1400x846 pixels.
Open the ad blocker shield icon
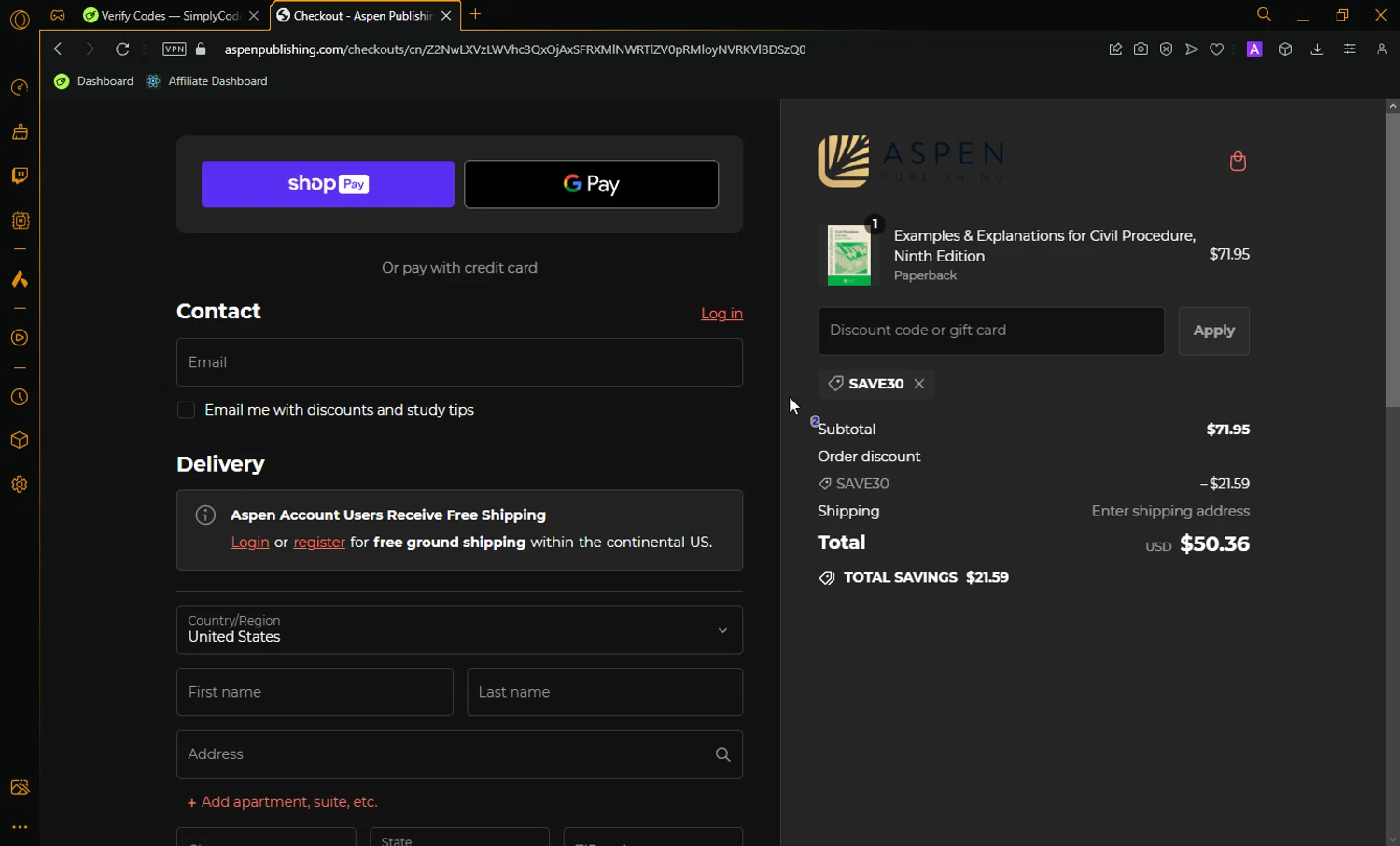coord(1167,49)
